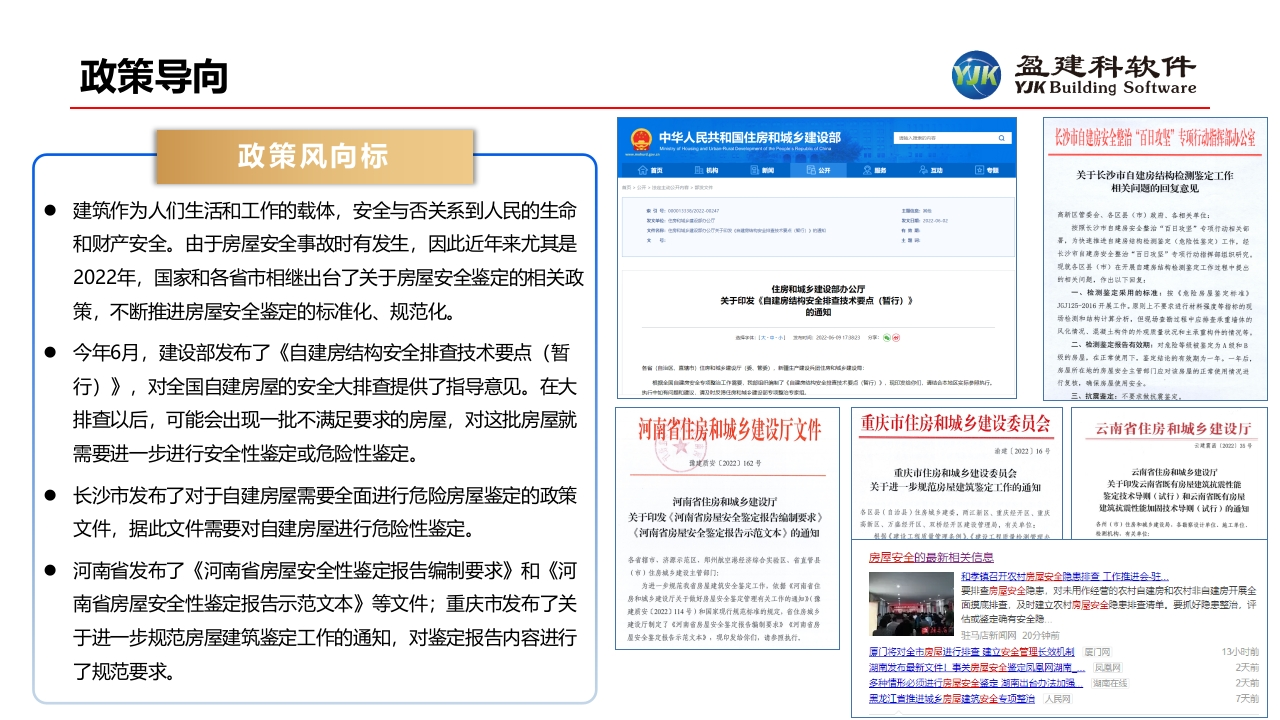Viewport: 1280px width, 720px height.
Task: Select the 专题 special topics item
Action: [987, 171]
